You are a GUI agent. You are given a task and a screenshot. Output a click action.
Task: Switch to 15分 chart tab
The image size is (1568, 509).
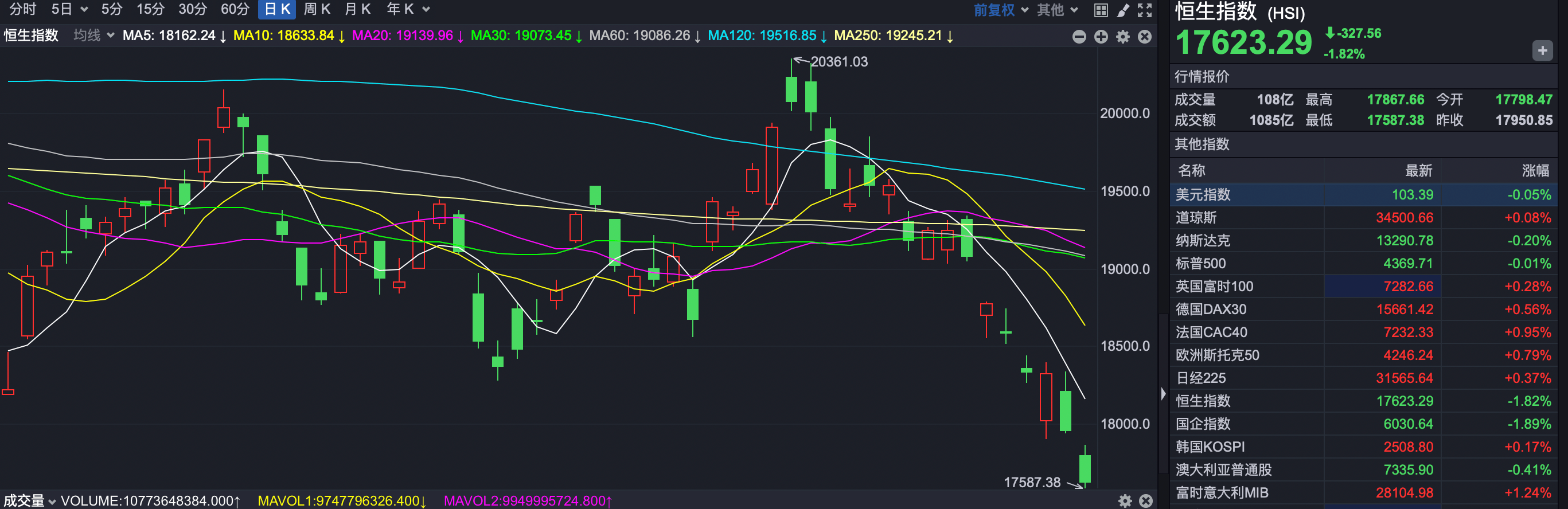pyautogui.click(x=150, y=9)
